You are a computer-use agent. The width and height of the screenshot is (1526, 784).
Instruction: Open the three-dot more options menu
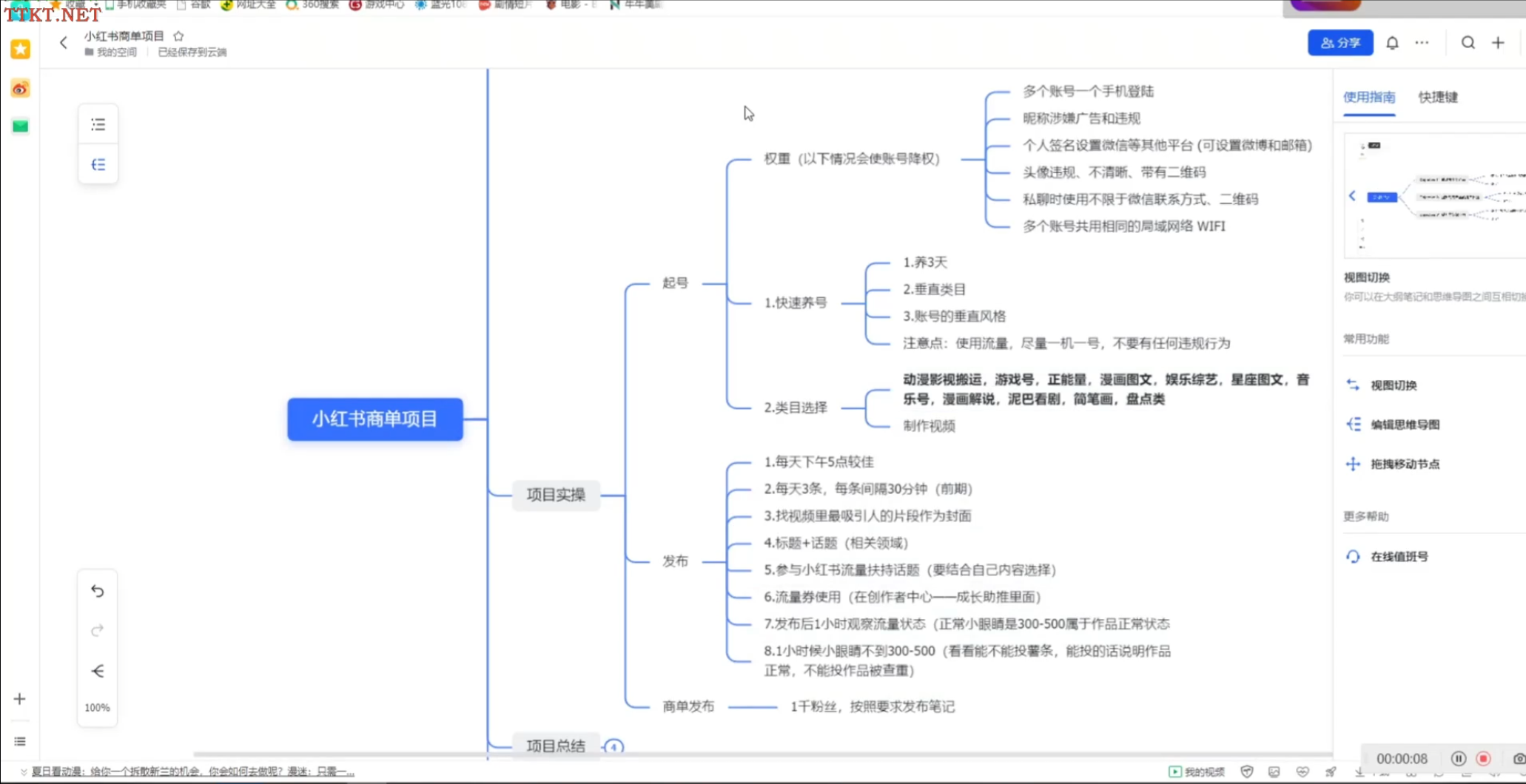1422,43
